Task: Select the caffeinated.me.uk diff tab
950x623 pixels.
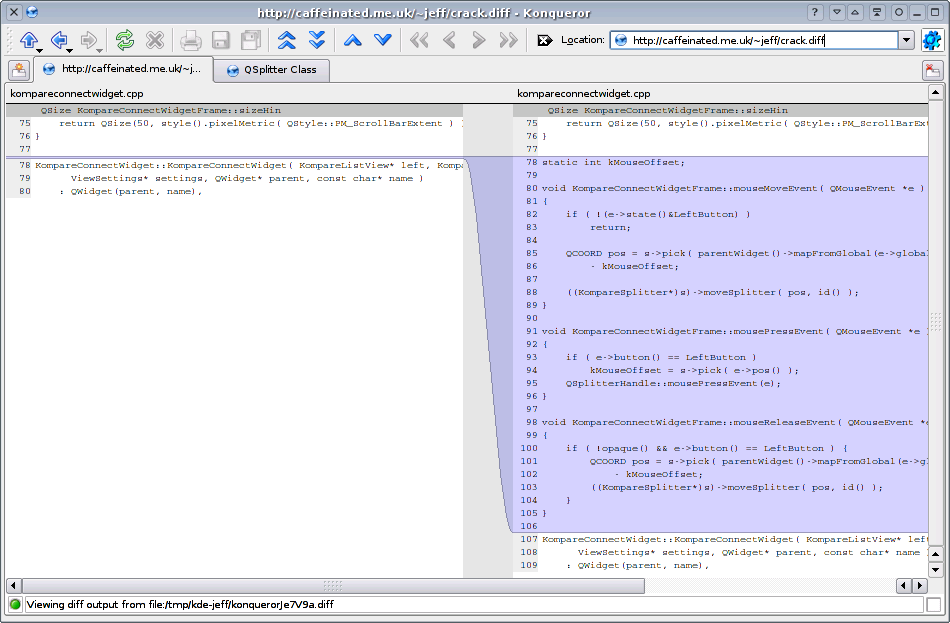Action: point(124,69)
